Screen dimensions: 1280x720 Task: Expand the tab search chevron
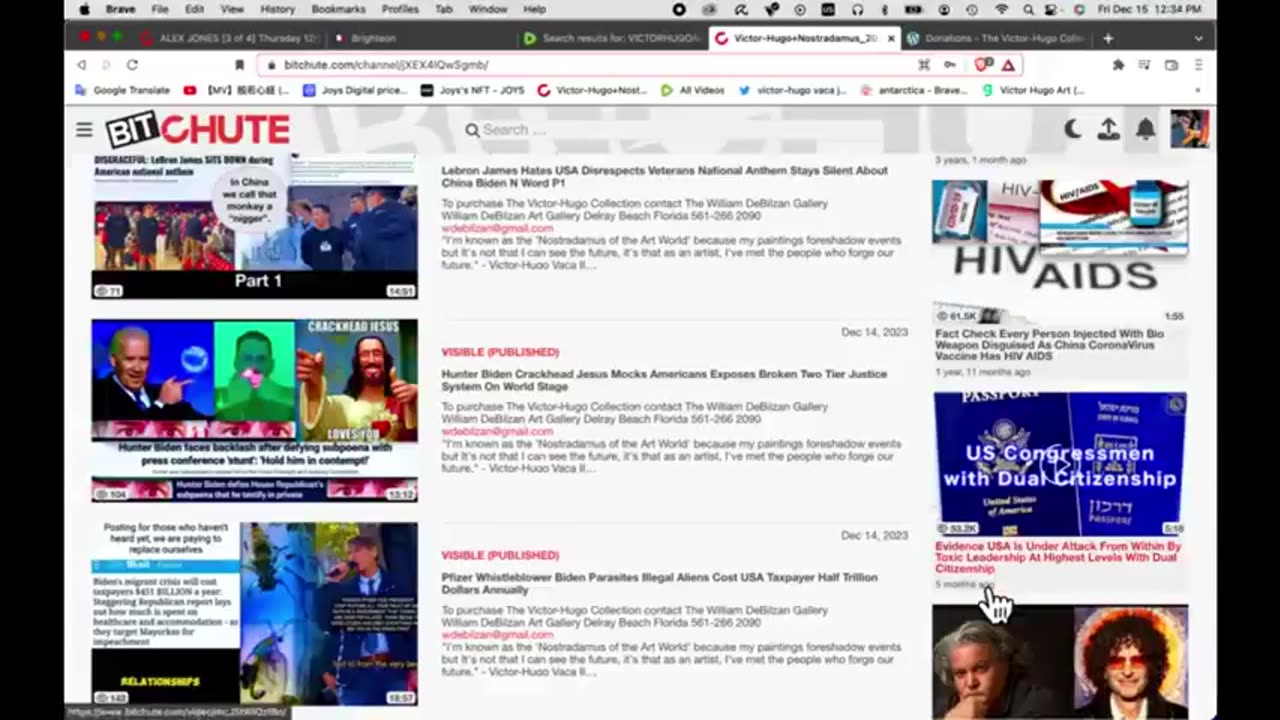1198,38
